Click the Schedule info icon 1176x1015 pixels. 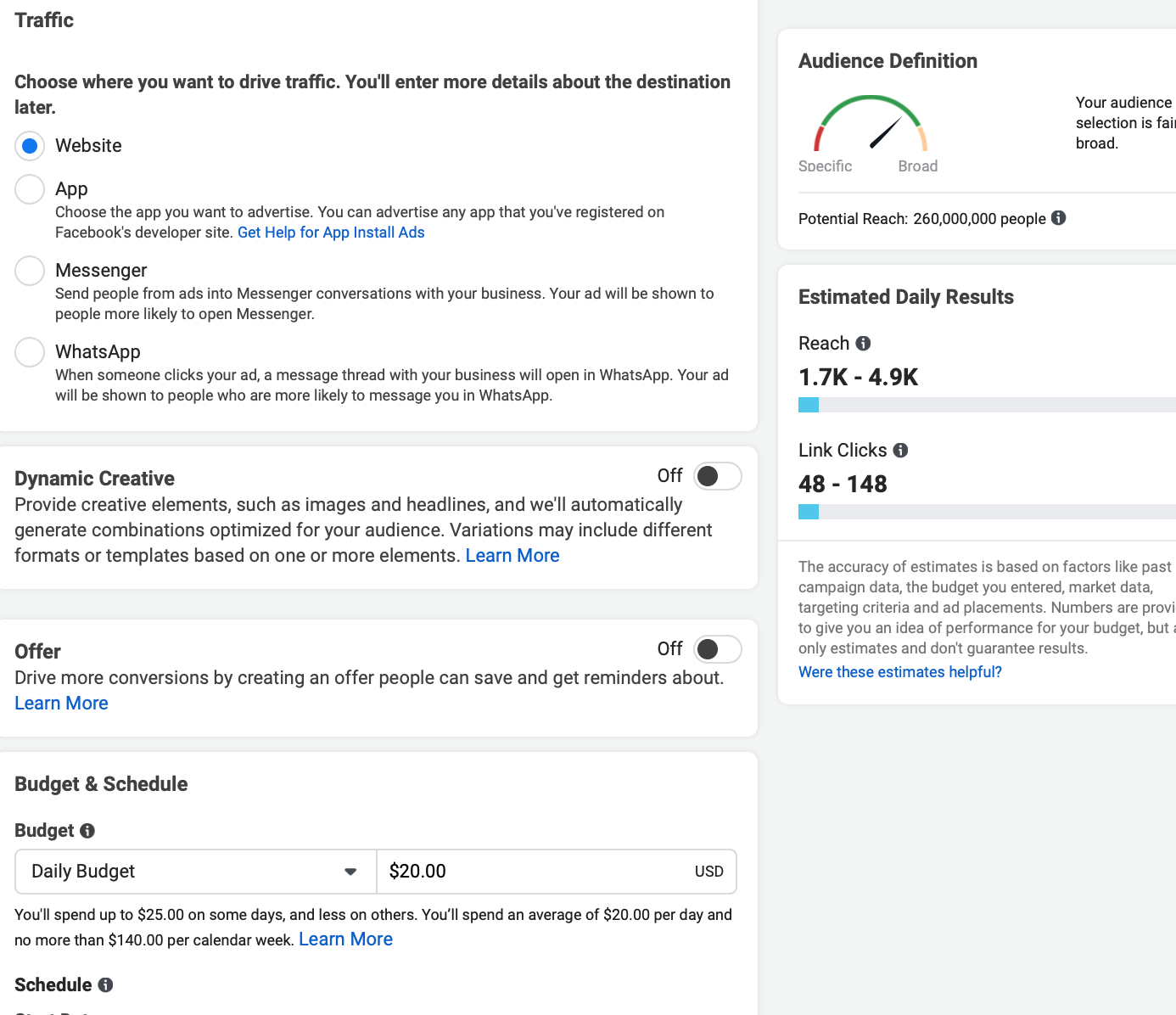coord(105,984)
